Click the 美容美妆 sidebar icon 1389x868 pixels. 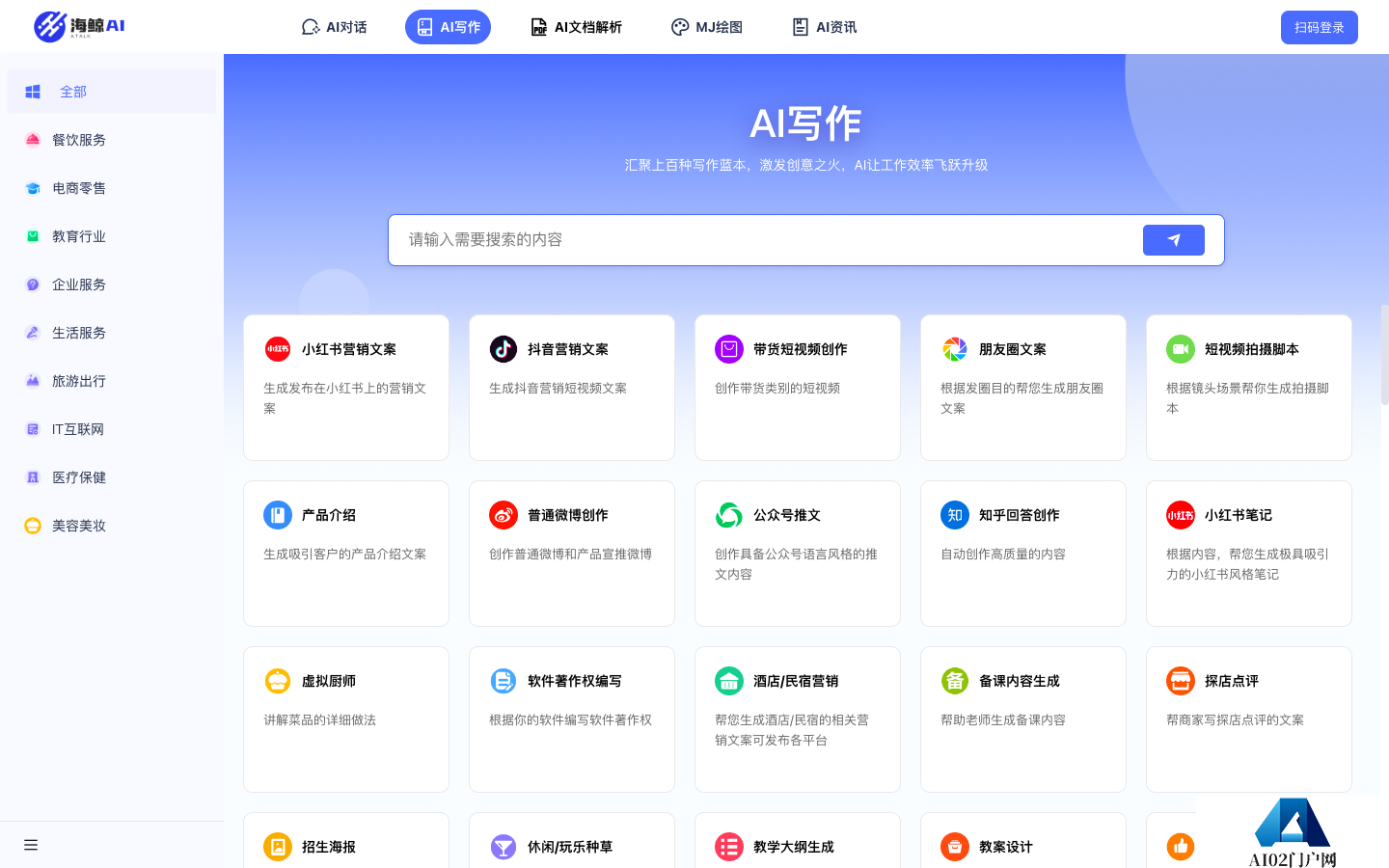coord(33,526)
